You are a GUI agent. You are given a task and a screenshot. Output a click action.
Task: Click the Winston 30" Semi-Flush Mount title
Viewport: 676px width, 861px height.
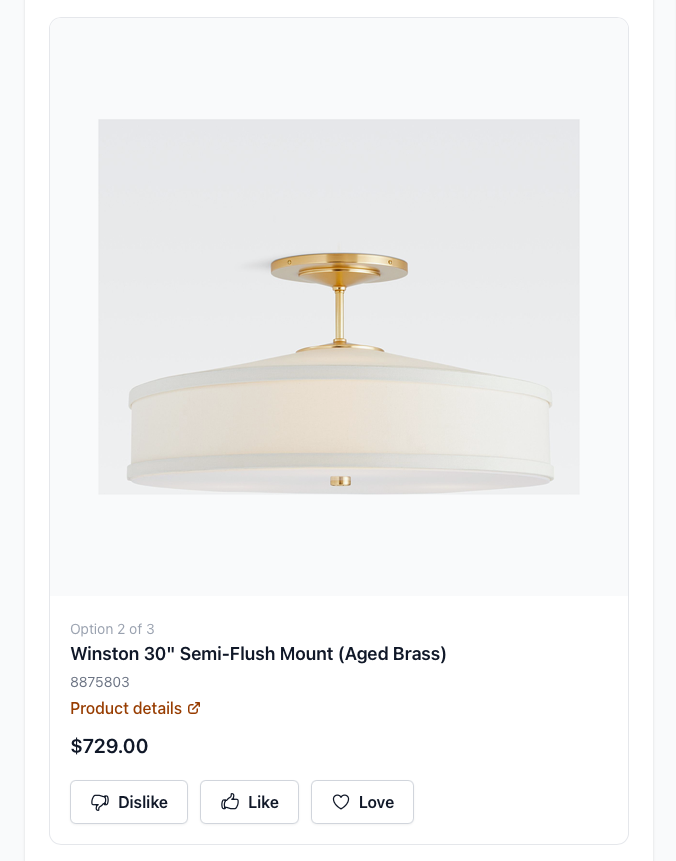pyautogui.click(x=258, y=653)
